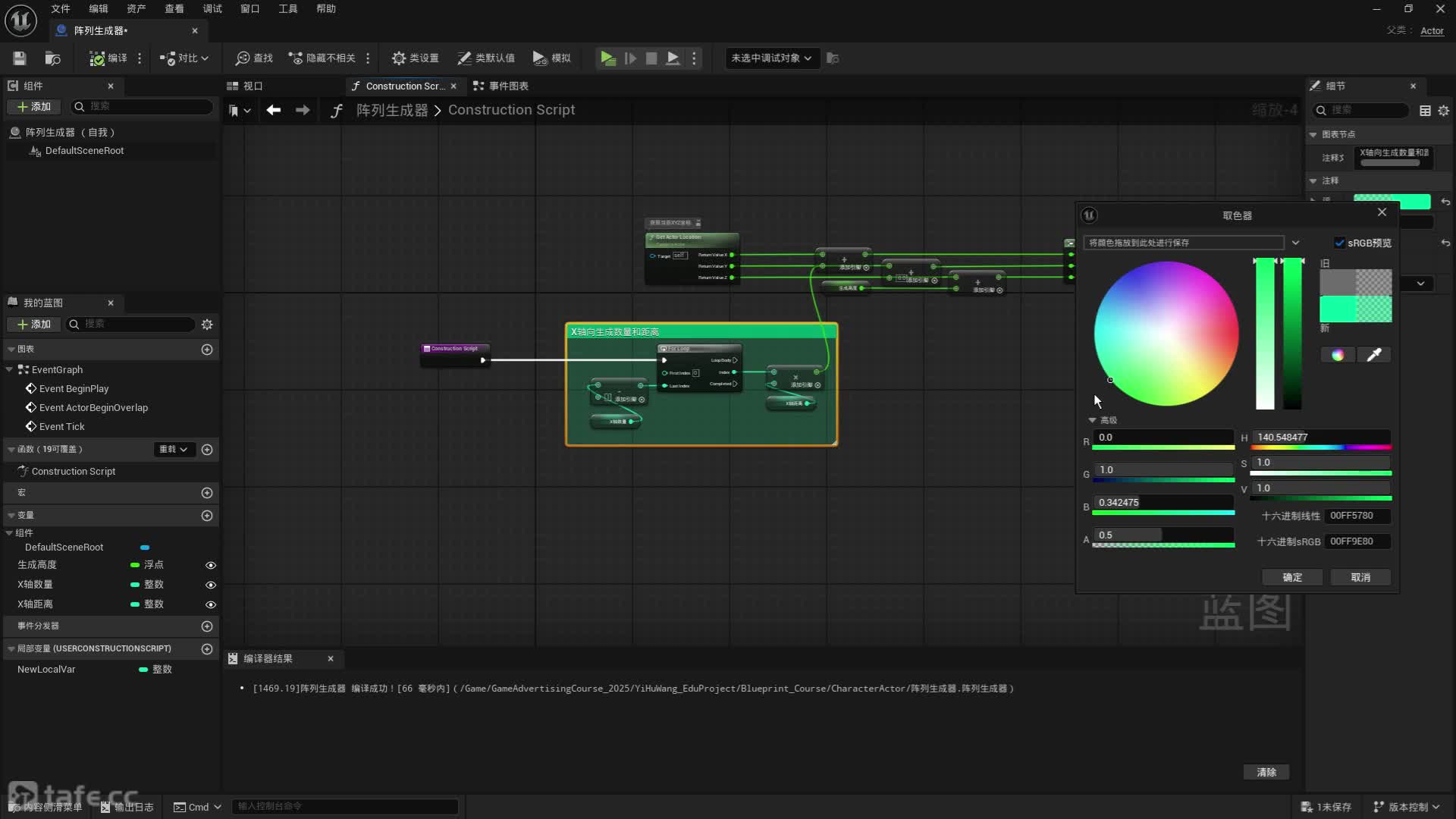Click the 取消 cancel button
Viewport: 1456px width, 819px height.
point(1360,577)
